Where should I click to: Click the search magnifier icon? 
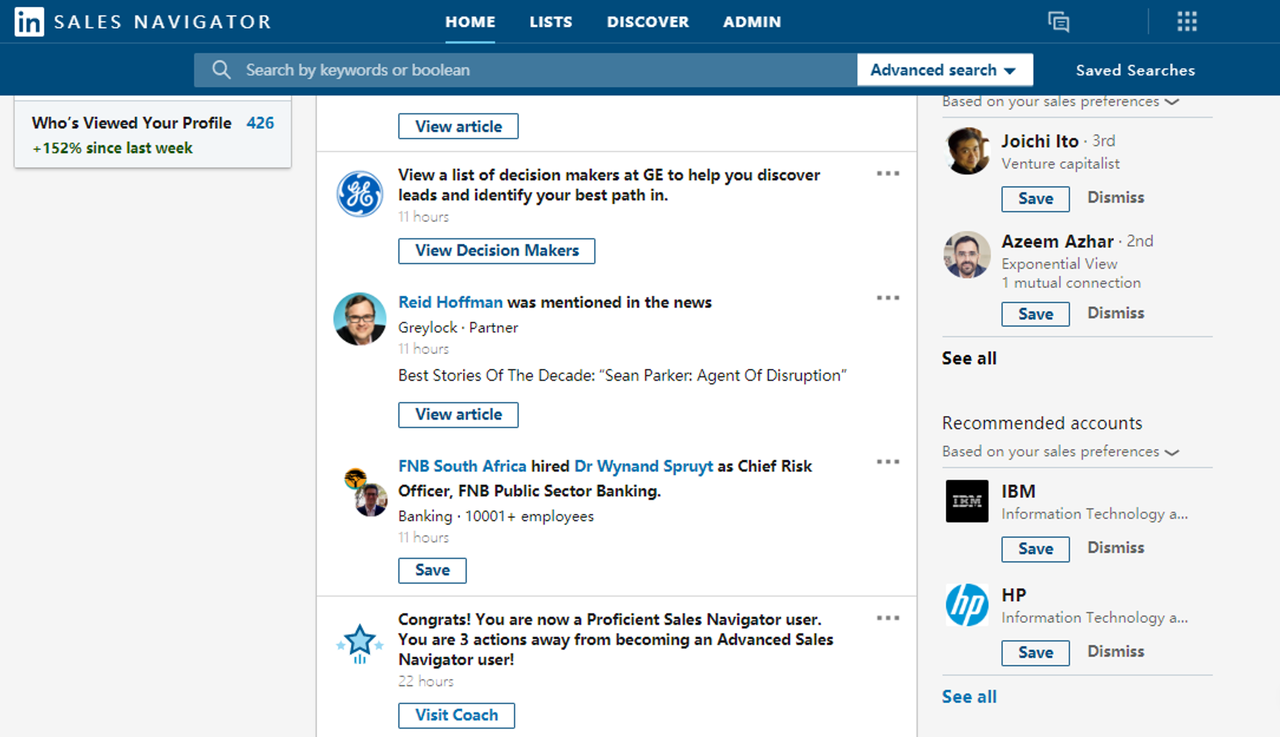click(221, 70)
